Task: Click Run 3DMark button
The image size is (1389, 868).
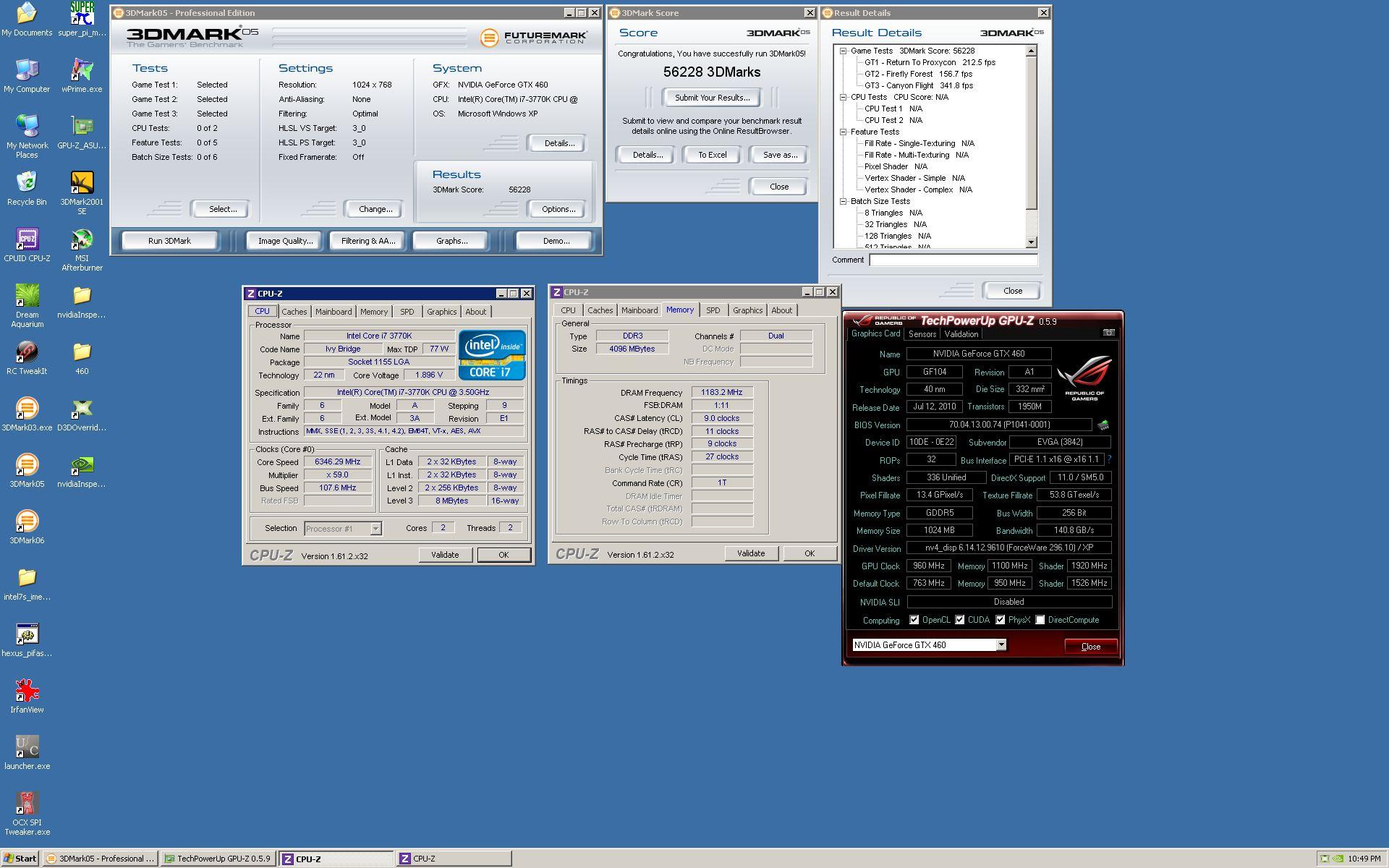Action: tap(169, 241)
